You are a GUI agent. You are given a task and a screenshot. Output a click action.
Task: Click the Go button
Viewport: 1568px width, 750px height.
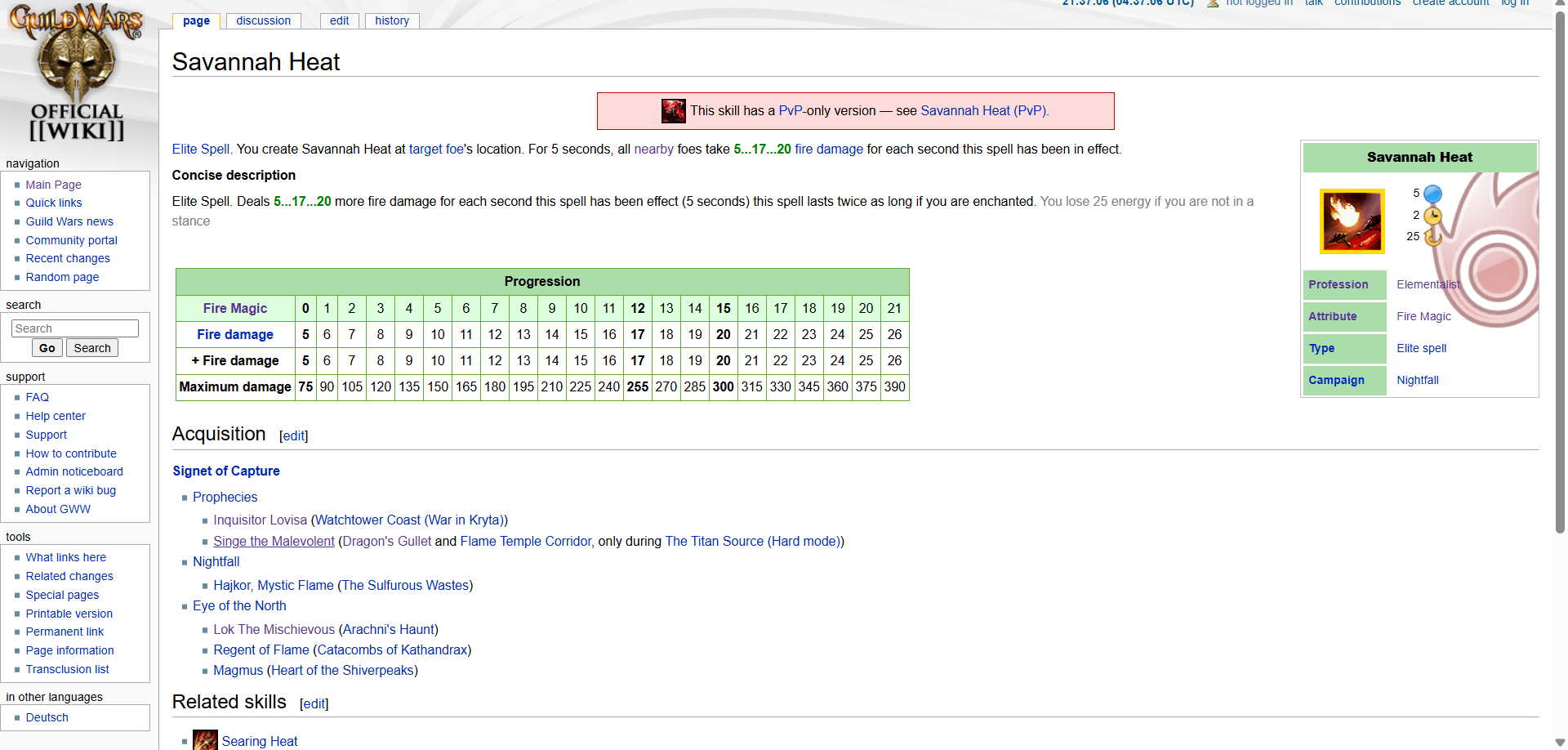[x=47, y=348]
